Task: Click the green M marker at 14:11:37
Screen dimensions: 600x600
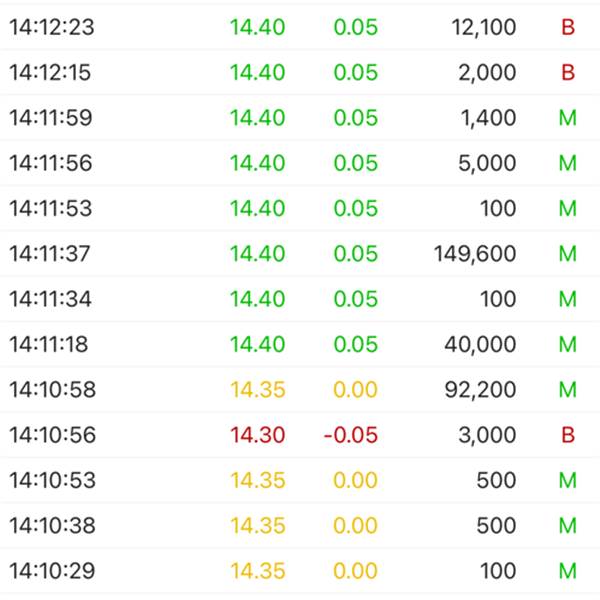Action: [568, 254]
